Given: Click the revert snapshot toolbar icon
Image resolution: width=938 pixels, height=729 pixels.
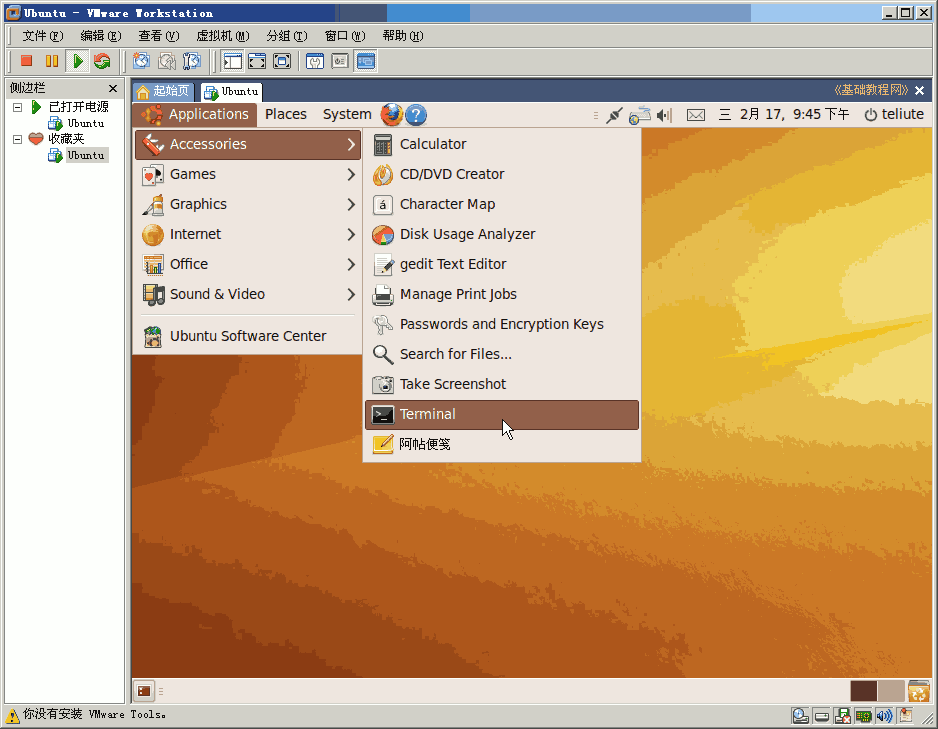Looking at the screenshot, I should (x=166, y=61).
